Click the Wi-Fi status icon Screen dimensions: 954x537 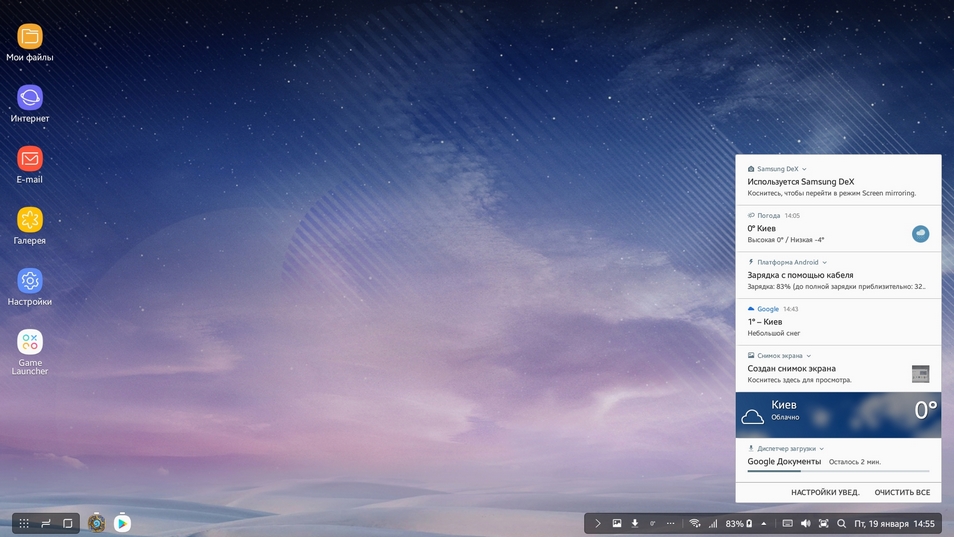(695, 523)
